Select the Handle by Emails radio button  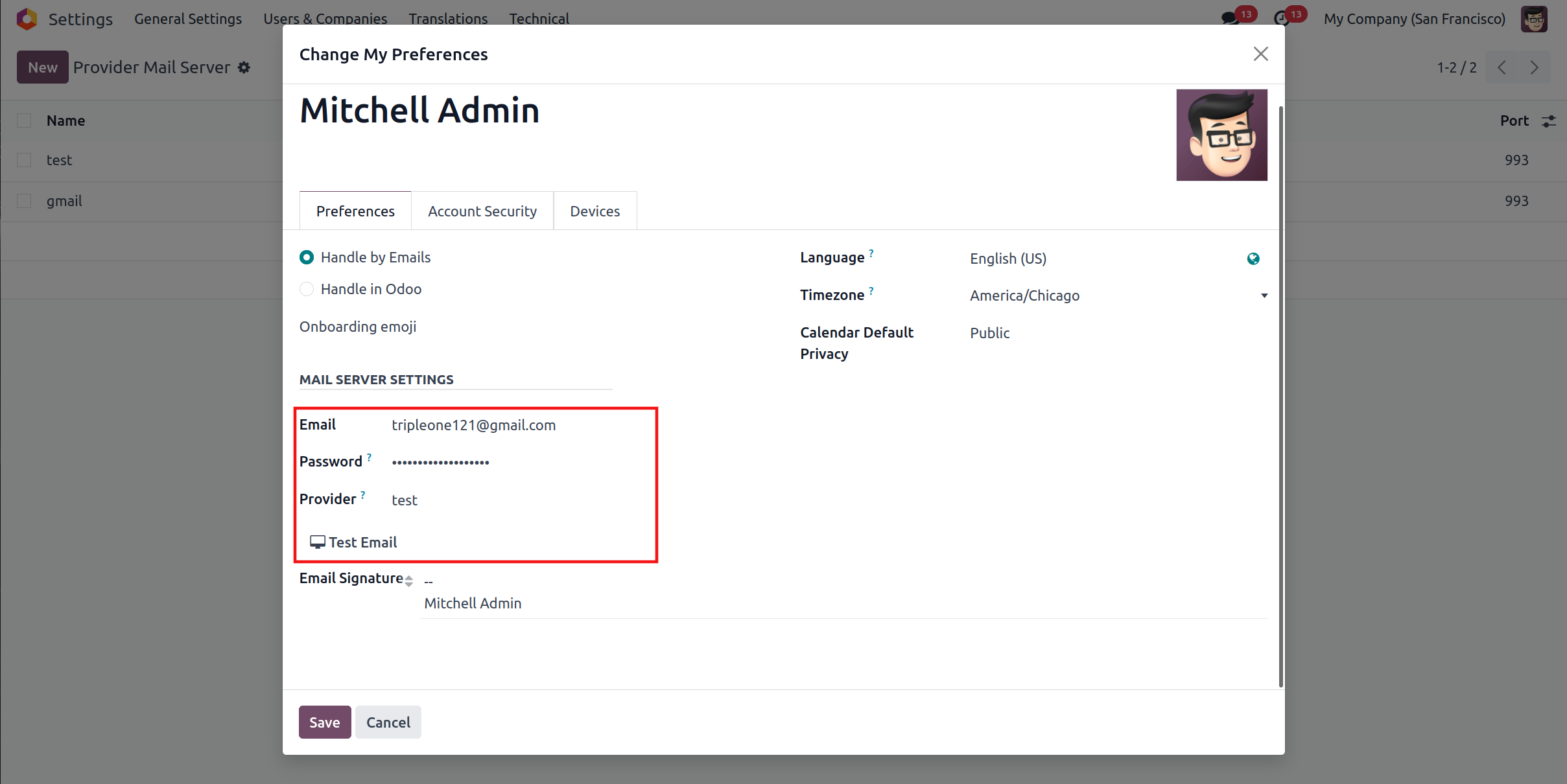point(307,257)
